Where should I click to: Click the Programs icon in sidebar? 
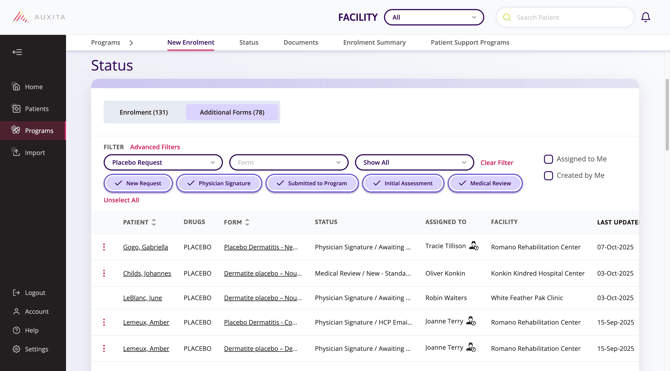click(16, 130)
